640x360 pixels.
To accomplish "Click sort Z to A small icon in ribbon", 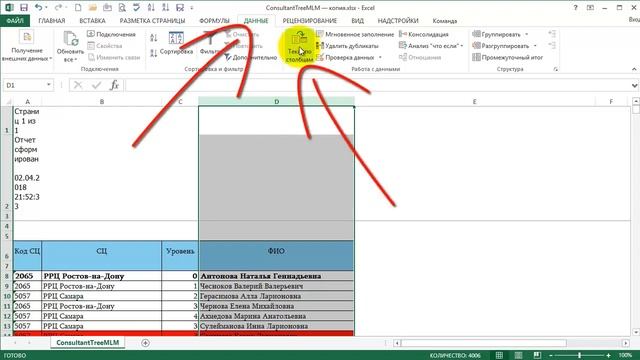I will 153,53.
